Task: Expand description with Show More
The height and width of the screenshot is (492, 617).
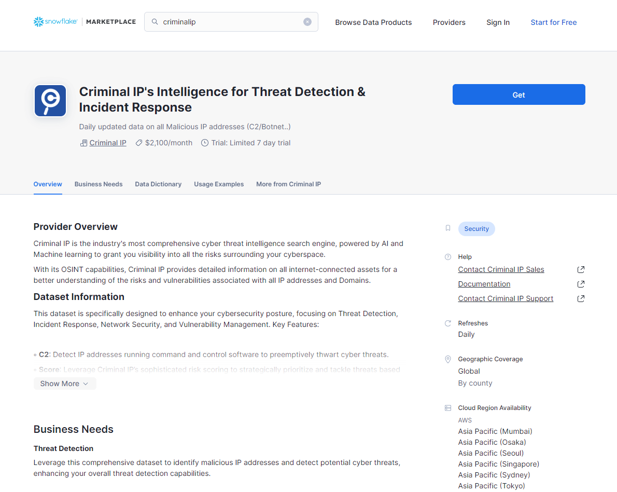Action: point(65,384)
